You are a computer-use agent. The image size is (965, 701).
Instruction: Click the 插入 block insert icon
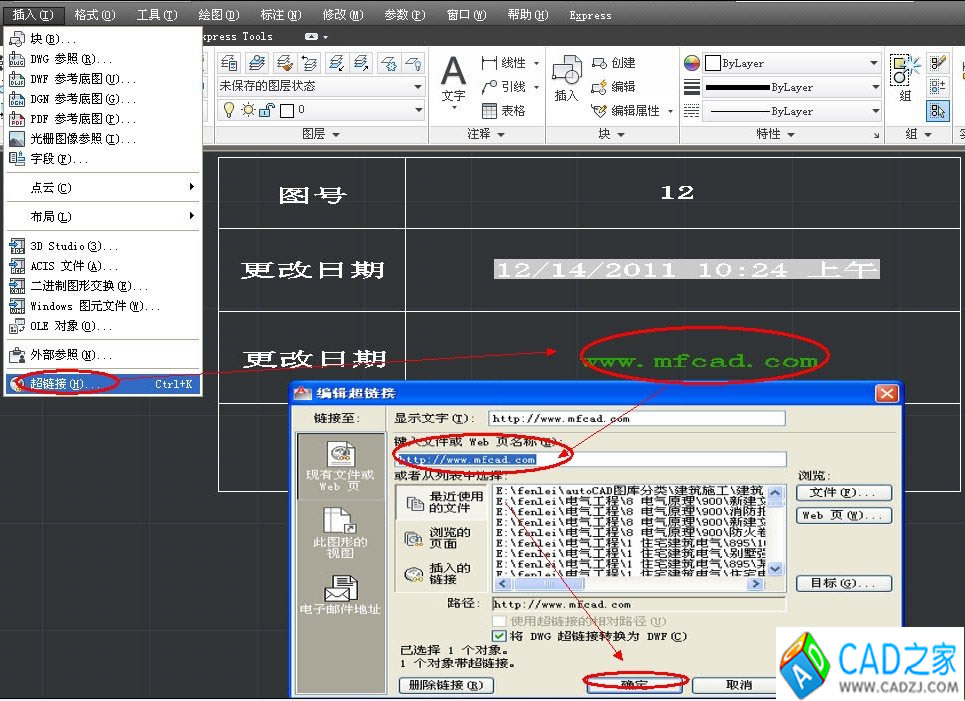pos(566,78)
